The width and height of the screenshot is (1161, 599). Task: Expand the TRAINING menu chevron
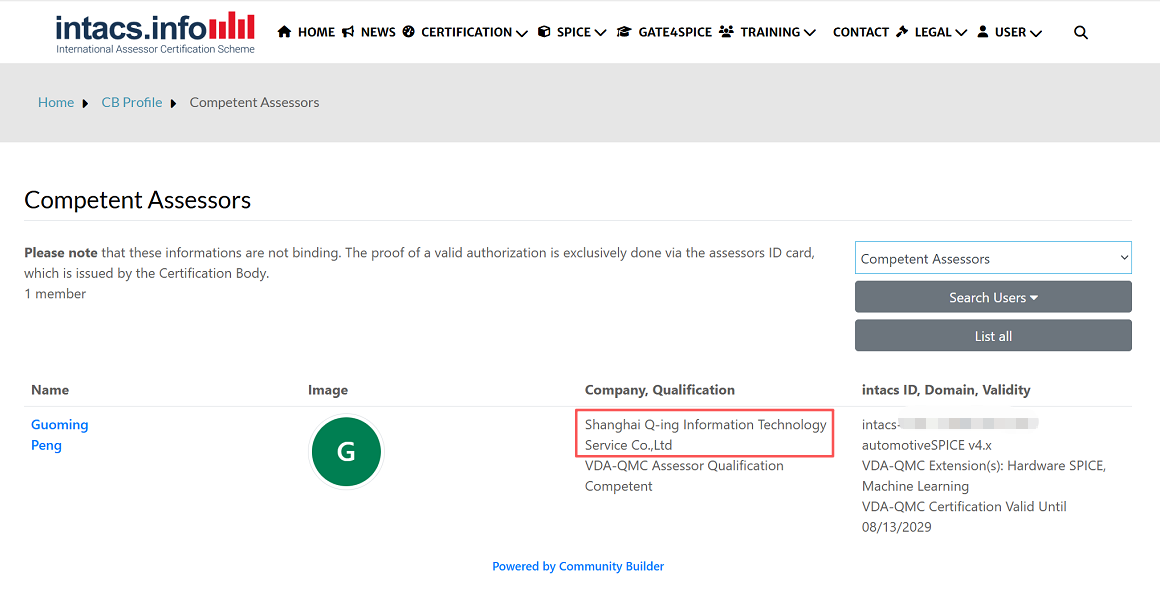pyautogui.click(x=810, y=33)
